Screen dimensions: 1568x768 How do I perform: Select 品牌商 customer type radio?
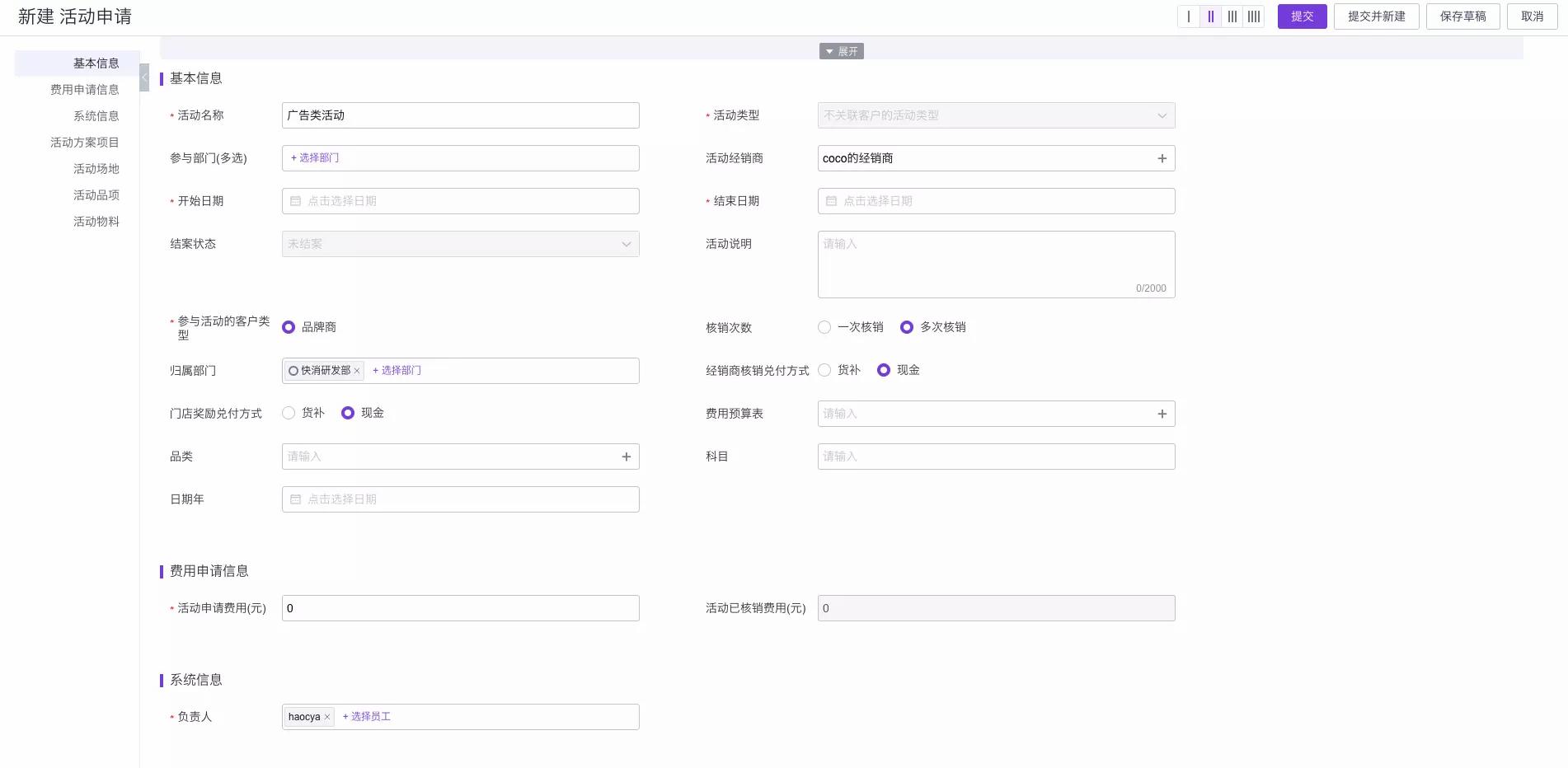(289, 327)
